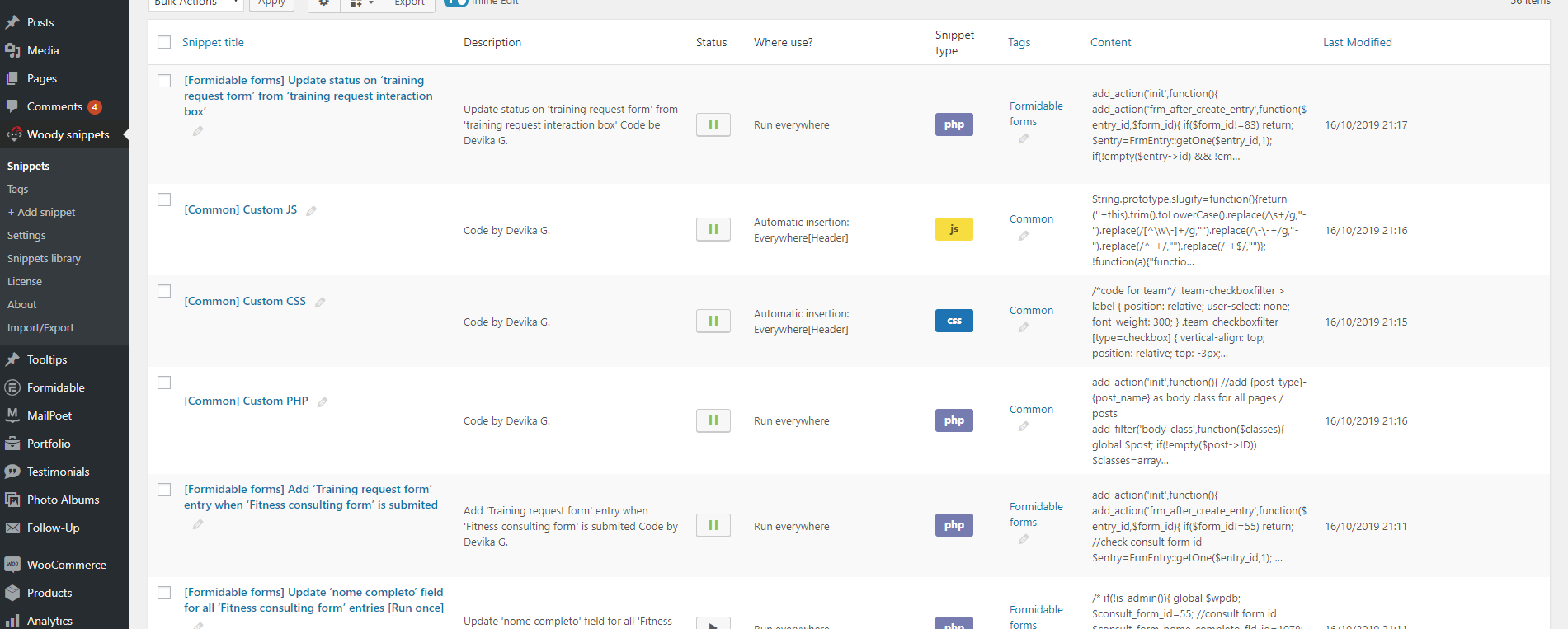
Task: Deactivate the Custom PHP snippet via pause button
Action: [713, 420]
